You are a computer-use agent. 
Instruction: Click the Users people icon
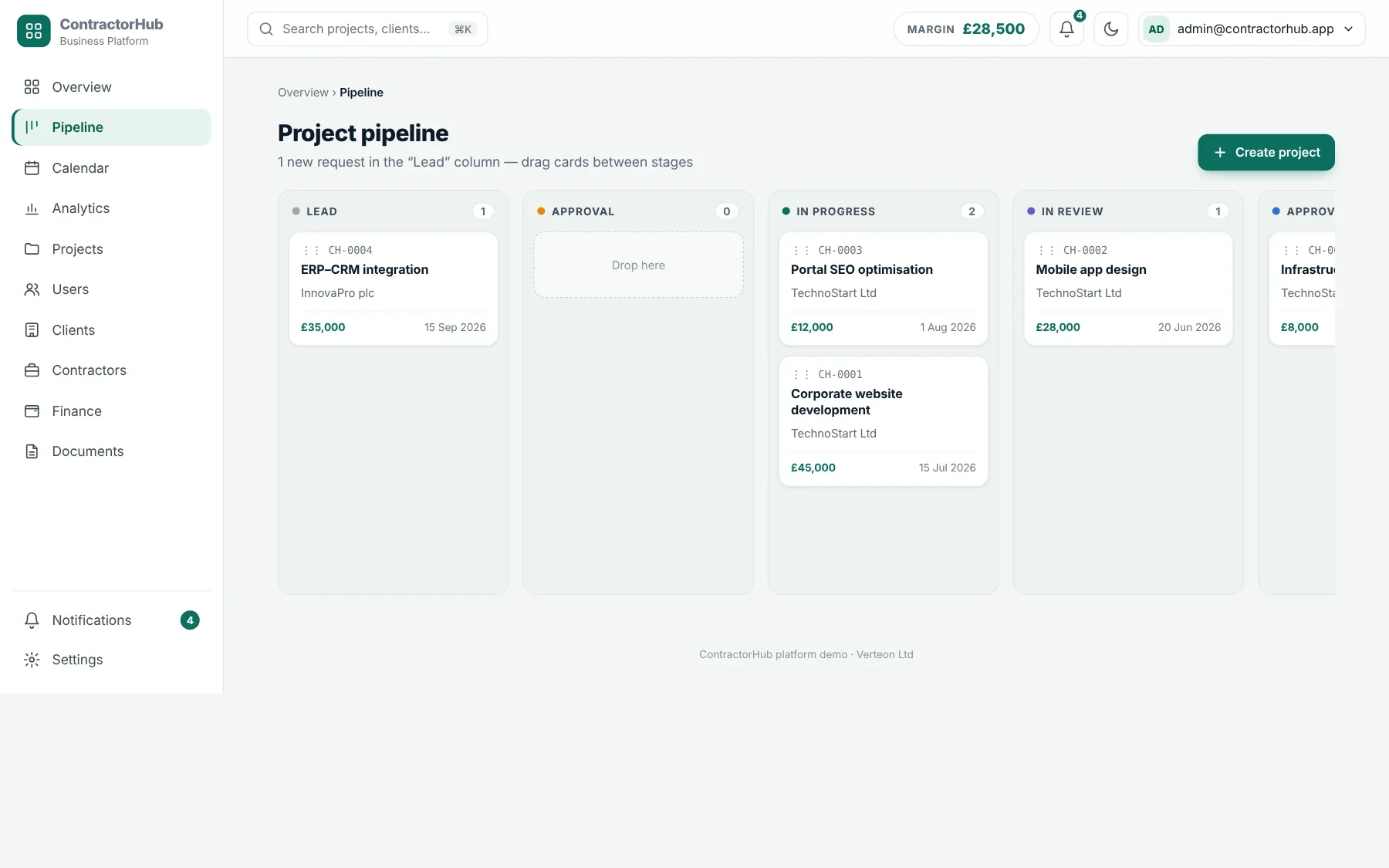point(32,289)
